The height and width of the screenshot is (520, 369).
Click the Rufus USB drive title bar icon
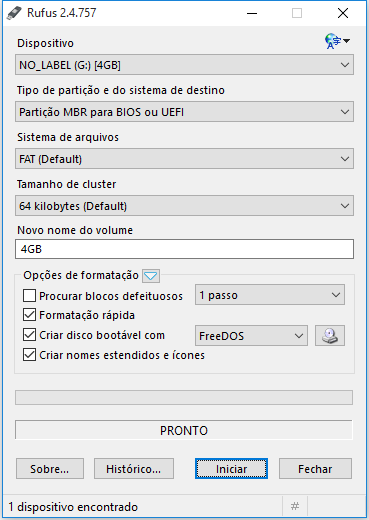[x=14, y=13]
